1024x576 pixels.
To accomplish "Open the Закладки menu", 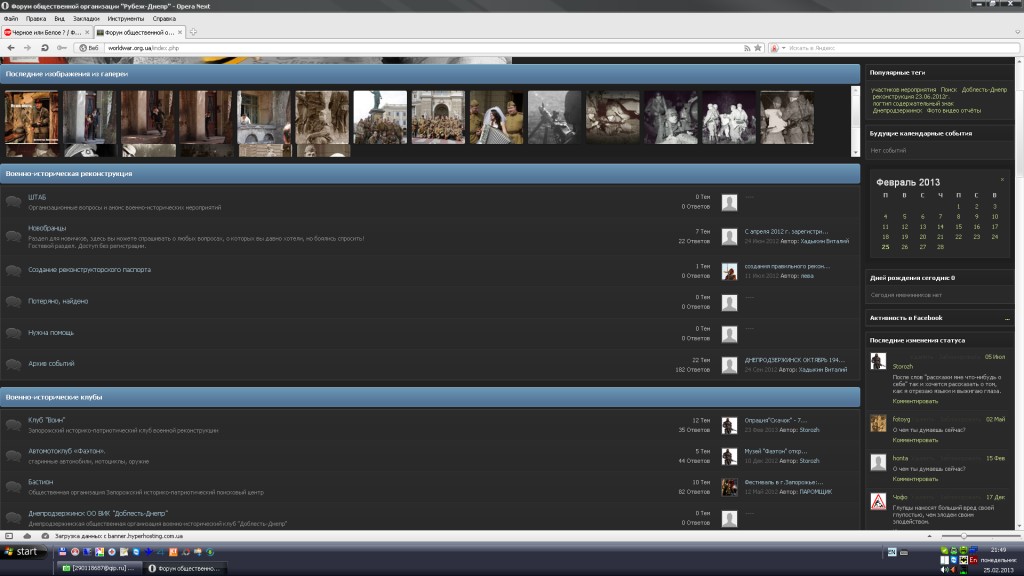I will (x=86, y=18).
